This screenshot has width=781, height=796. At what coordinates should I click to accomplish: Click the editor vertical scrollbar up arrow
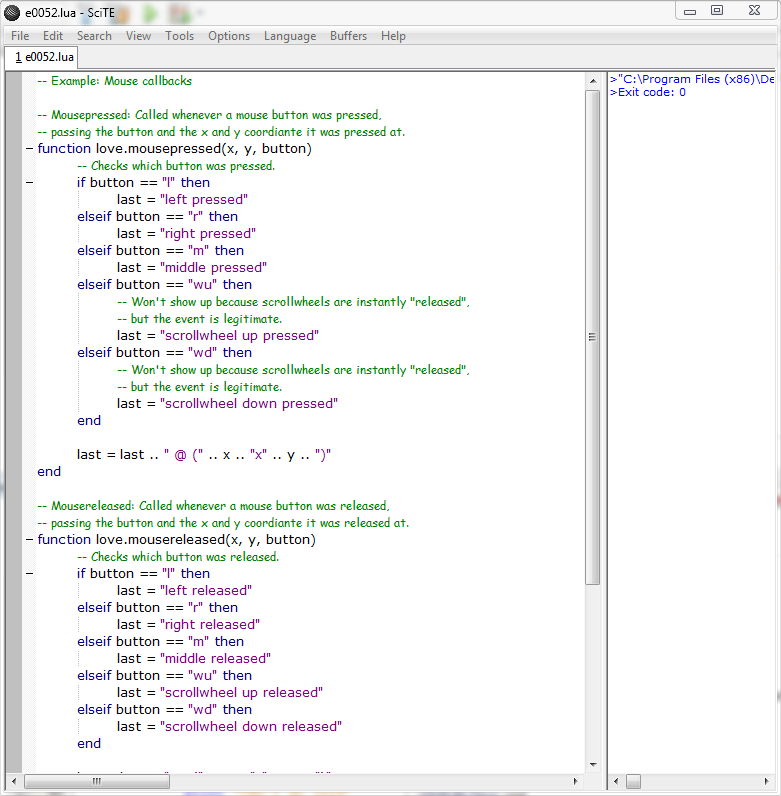click(592, 80)
